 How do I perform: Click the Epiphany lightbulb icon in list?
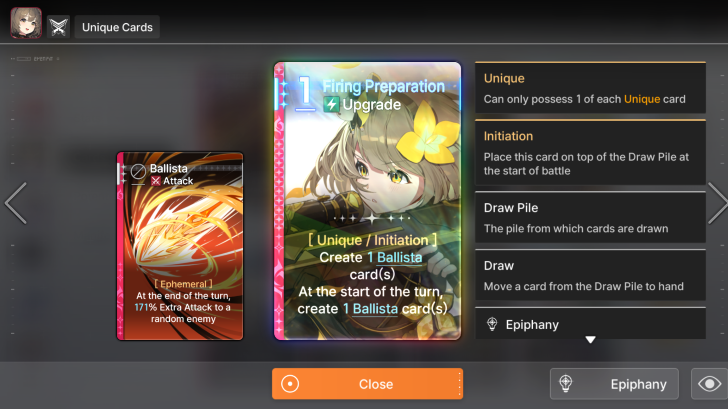click(x=492, y=324)
